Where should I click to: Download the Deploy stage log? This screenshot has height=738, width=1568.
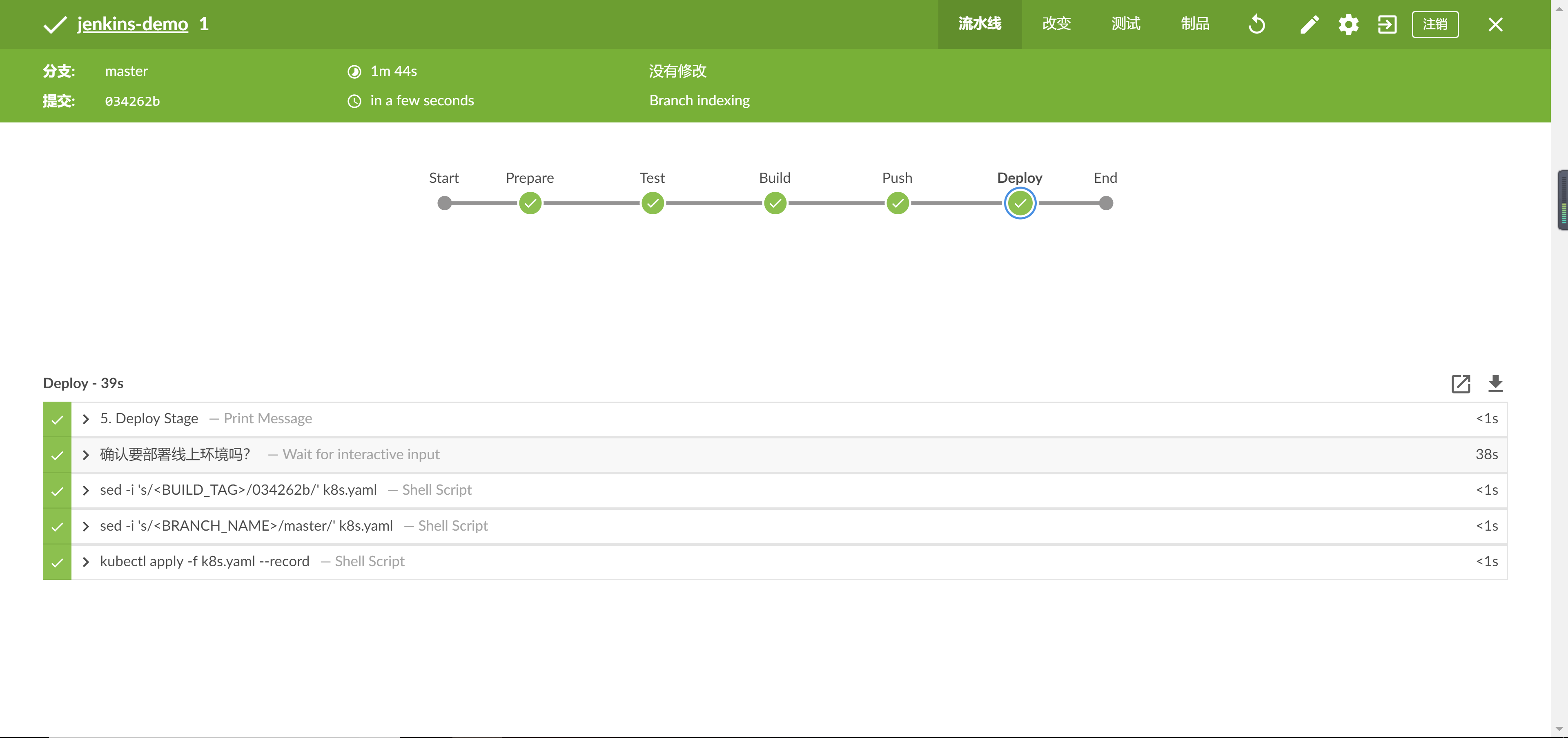1495,383
